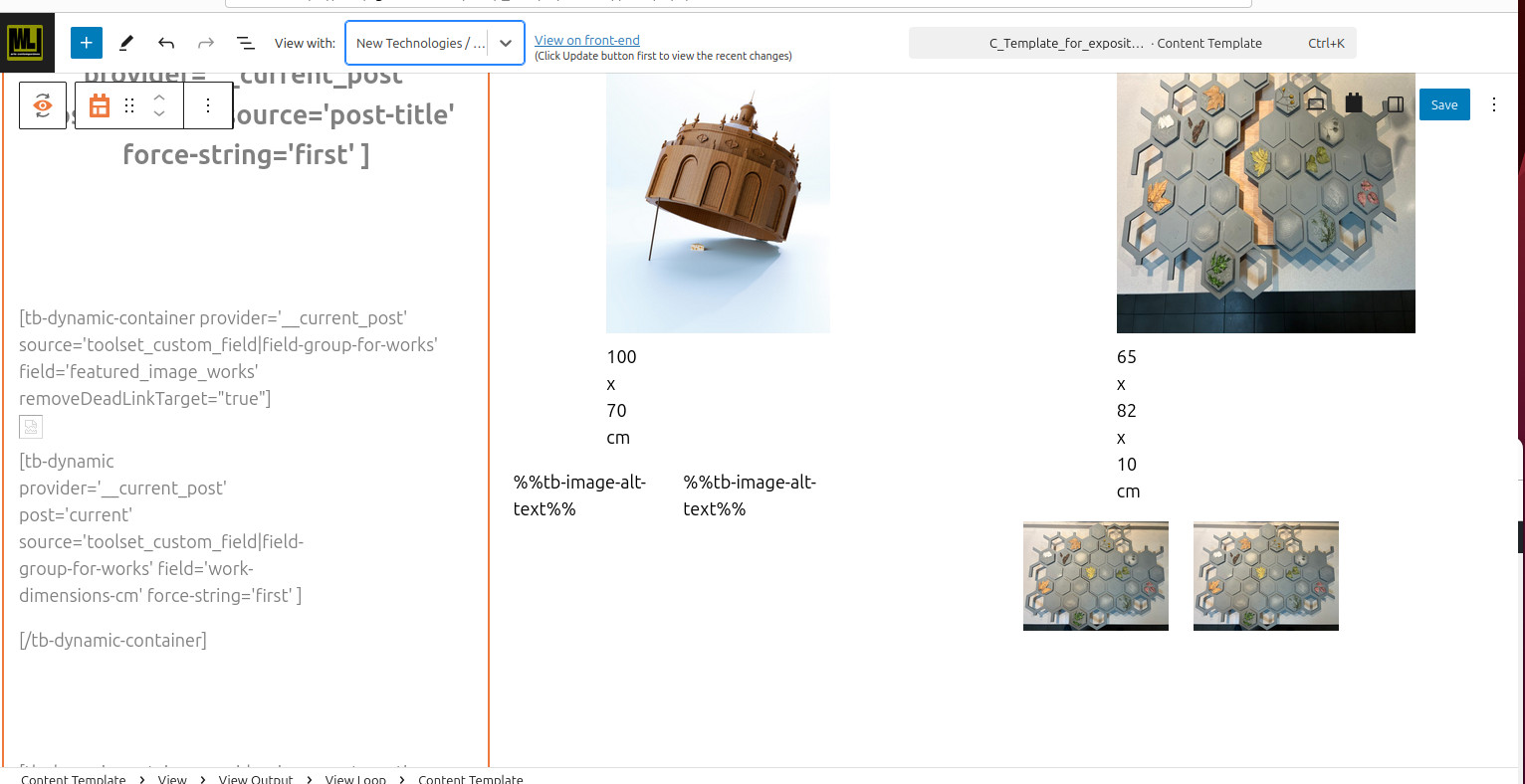Click the "82" dimension value

click(x=1127, y=411)
